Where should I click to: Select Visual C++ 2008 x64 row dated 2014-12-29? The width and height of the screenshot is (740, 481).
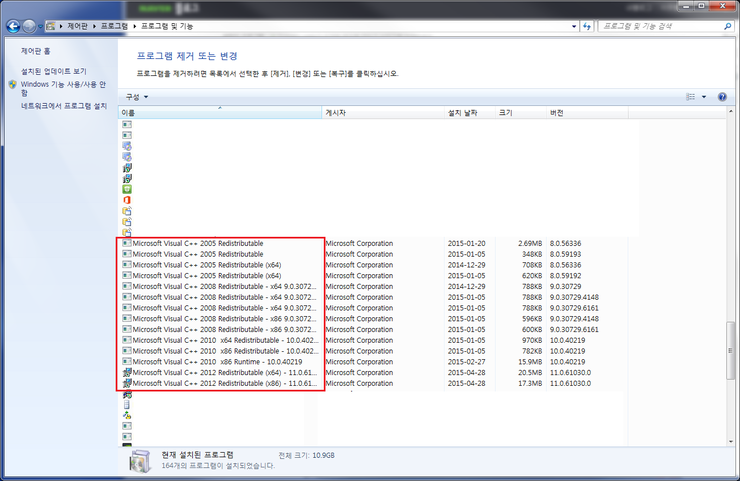coord(373,287)
